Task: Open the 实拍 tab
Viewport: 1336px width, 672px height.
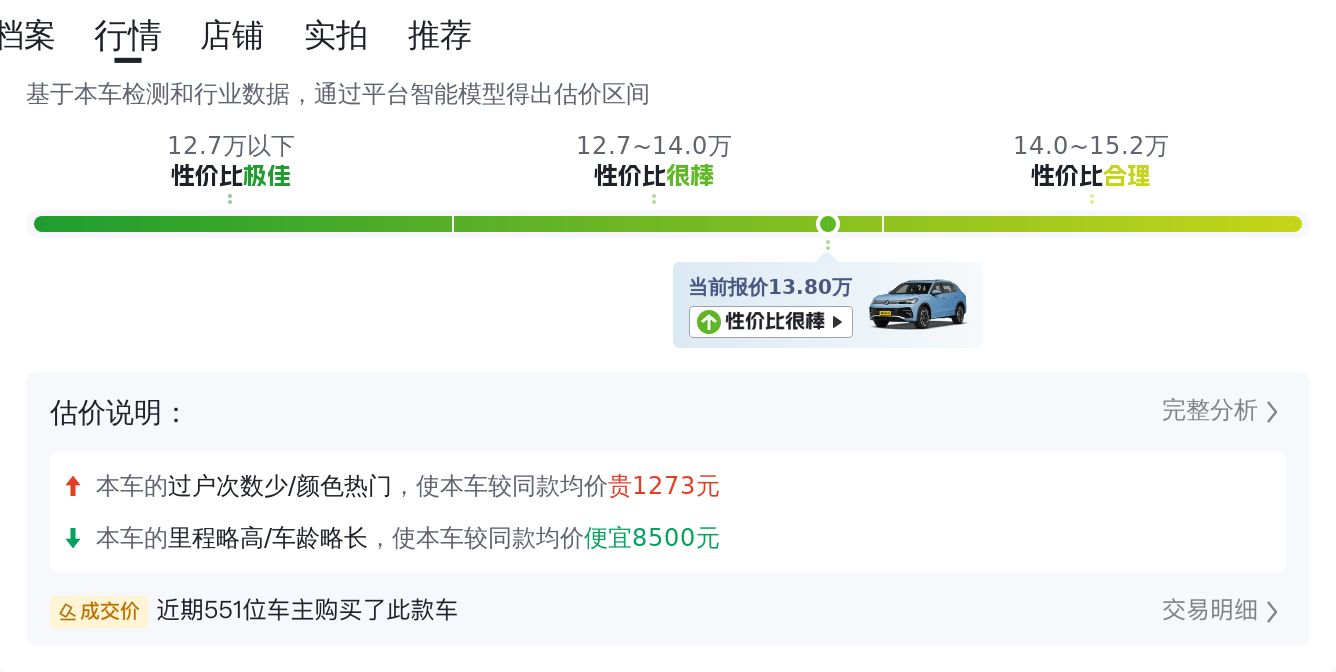Action: pyautogui.click(x=336, y=36)
